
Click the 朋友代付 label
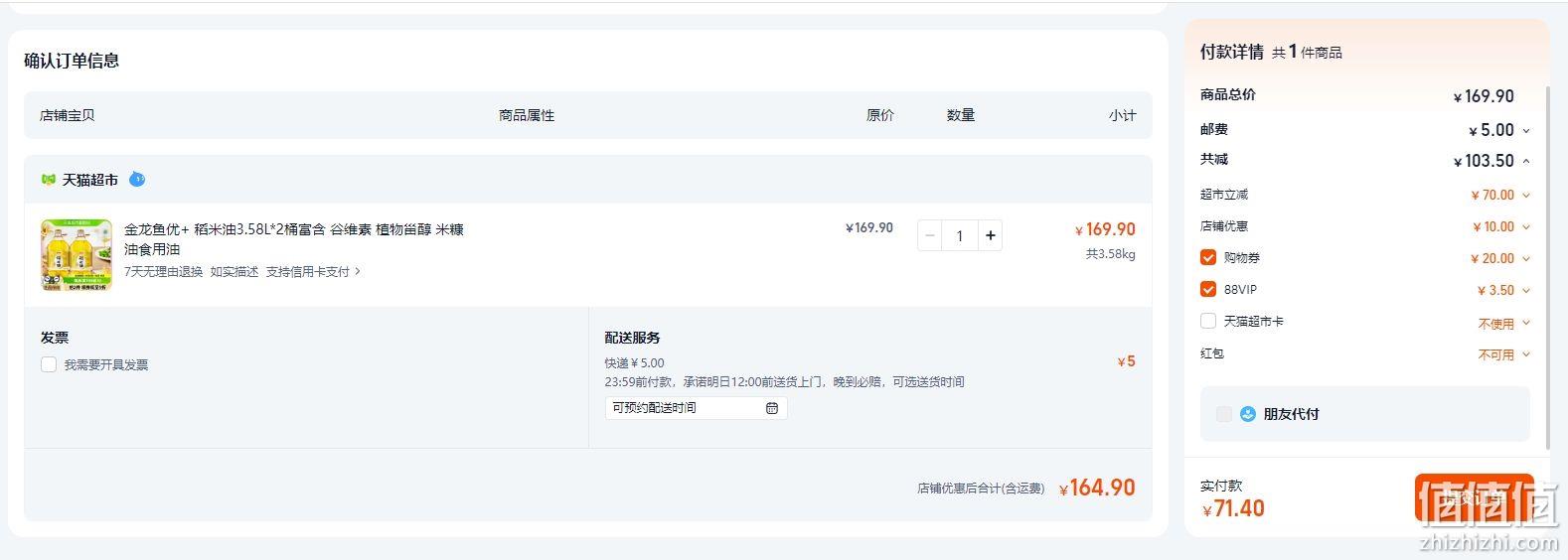[x=1291, y=414]
